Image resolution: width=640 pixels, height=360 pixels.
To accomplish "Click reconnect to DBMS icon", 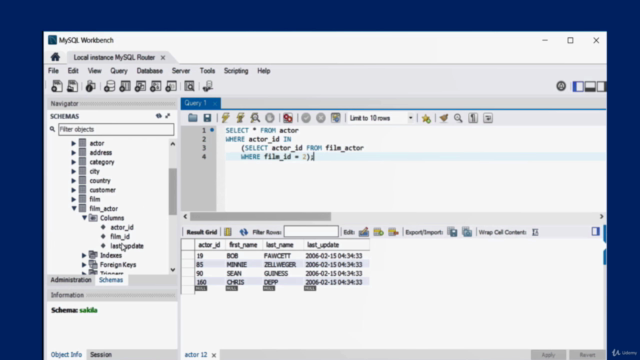I will 208,86.
